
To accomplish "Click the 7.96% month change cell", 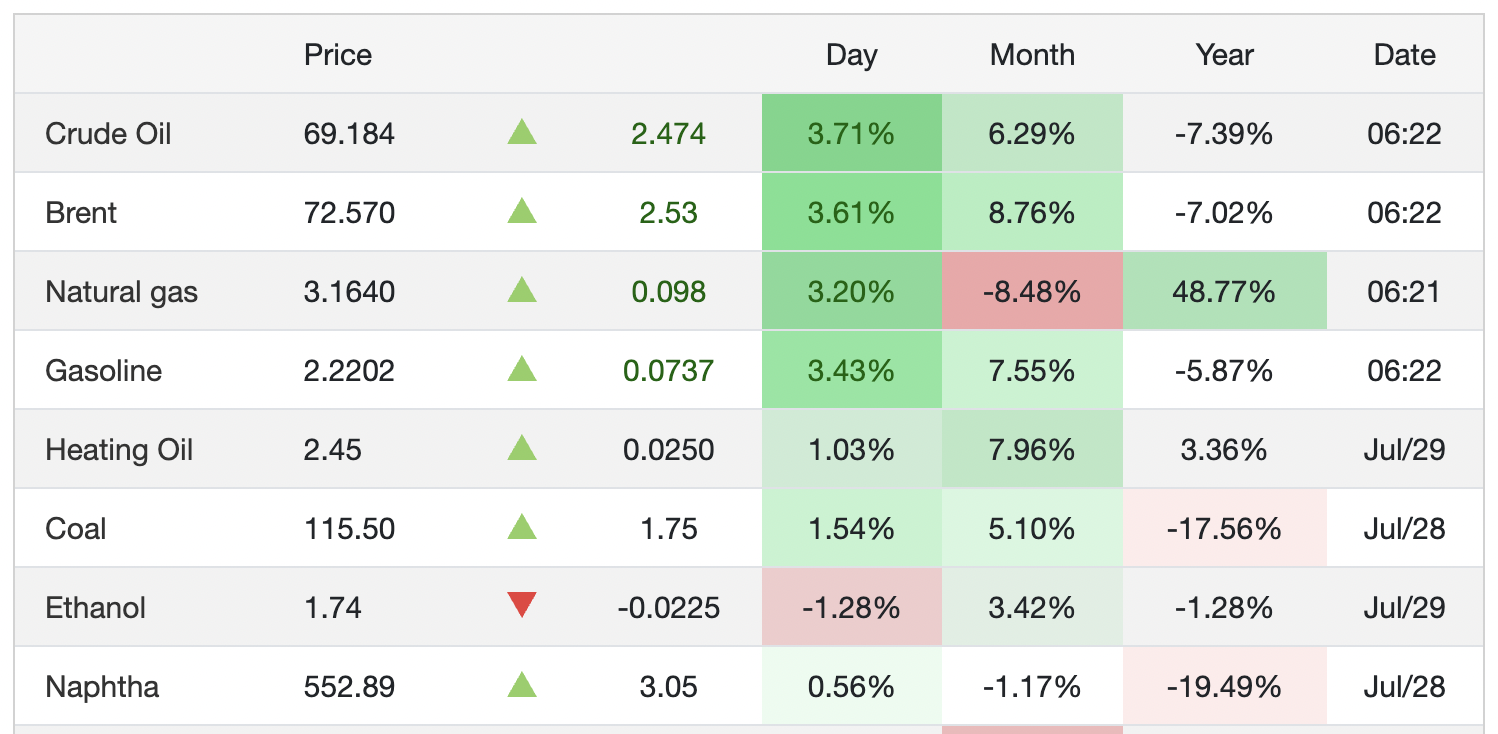I will tap(1033, 449).
